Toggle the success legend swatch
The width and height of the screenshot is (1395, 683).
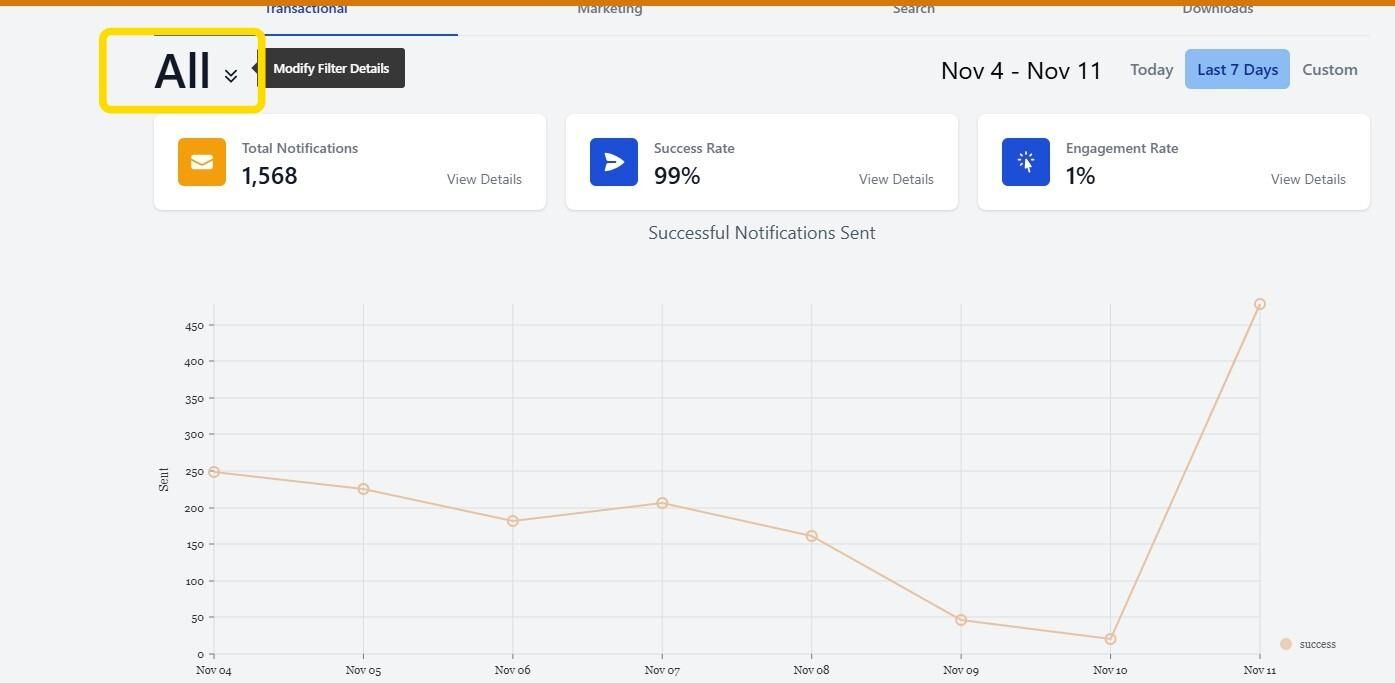[x=1286, y=644]
